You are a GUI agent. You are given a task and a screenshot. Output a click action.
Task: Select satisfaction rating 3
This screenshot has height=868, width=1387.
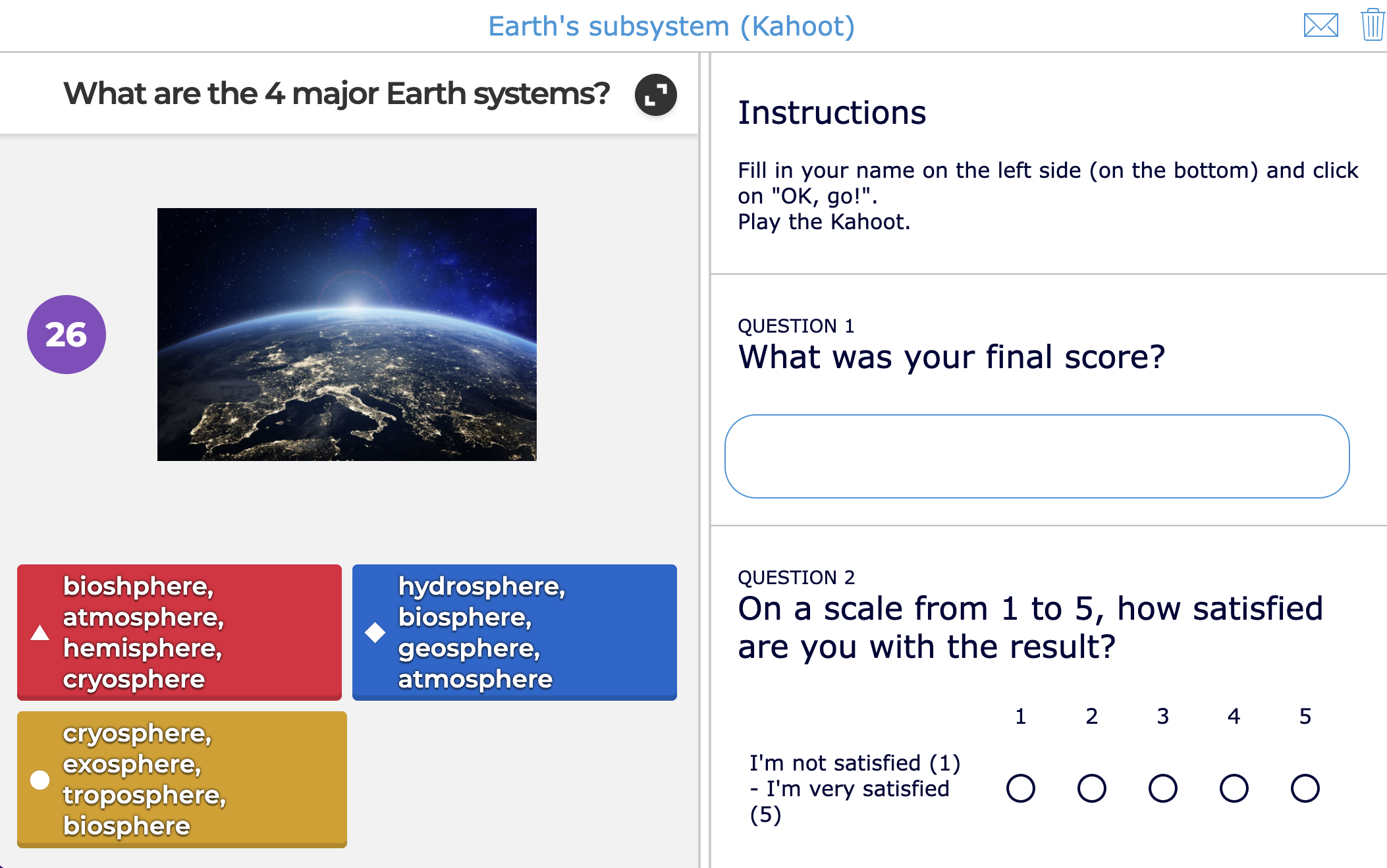click(1162, 788)
